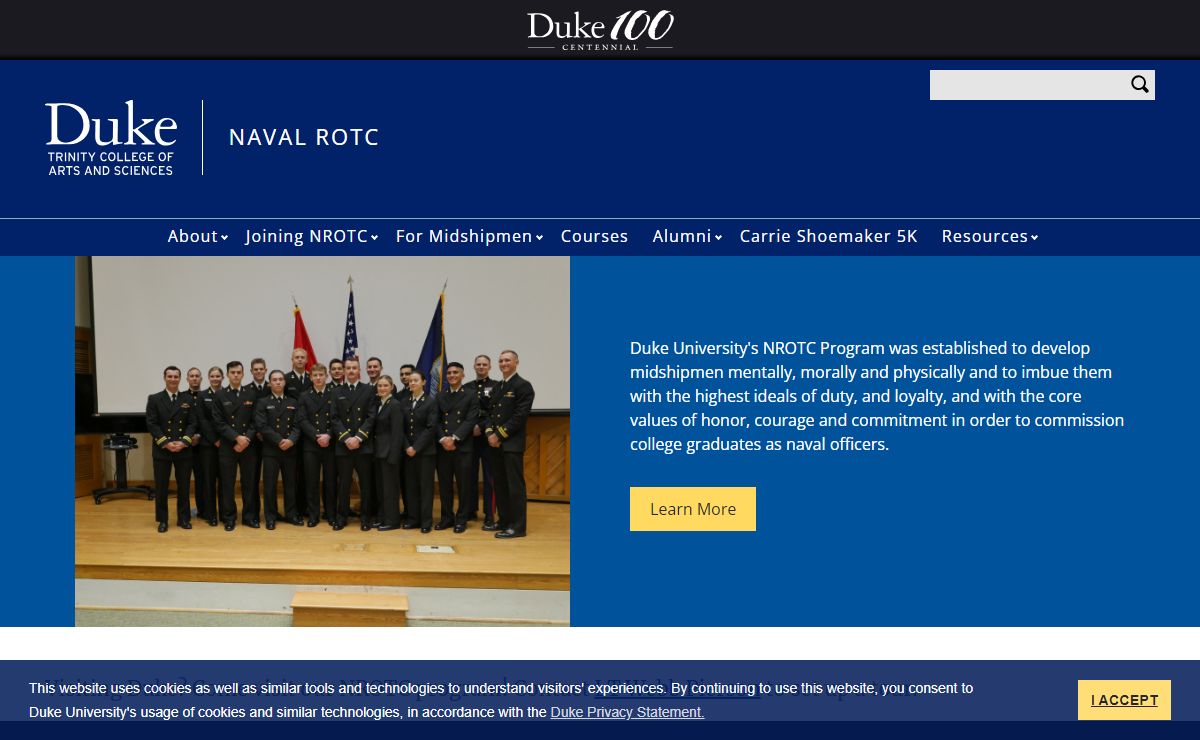Expand the For Midshipmen dropdown arrow
The height and width of the screenshot is (740, 1200).
[539, 238]
